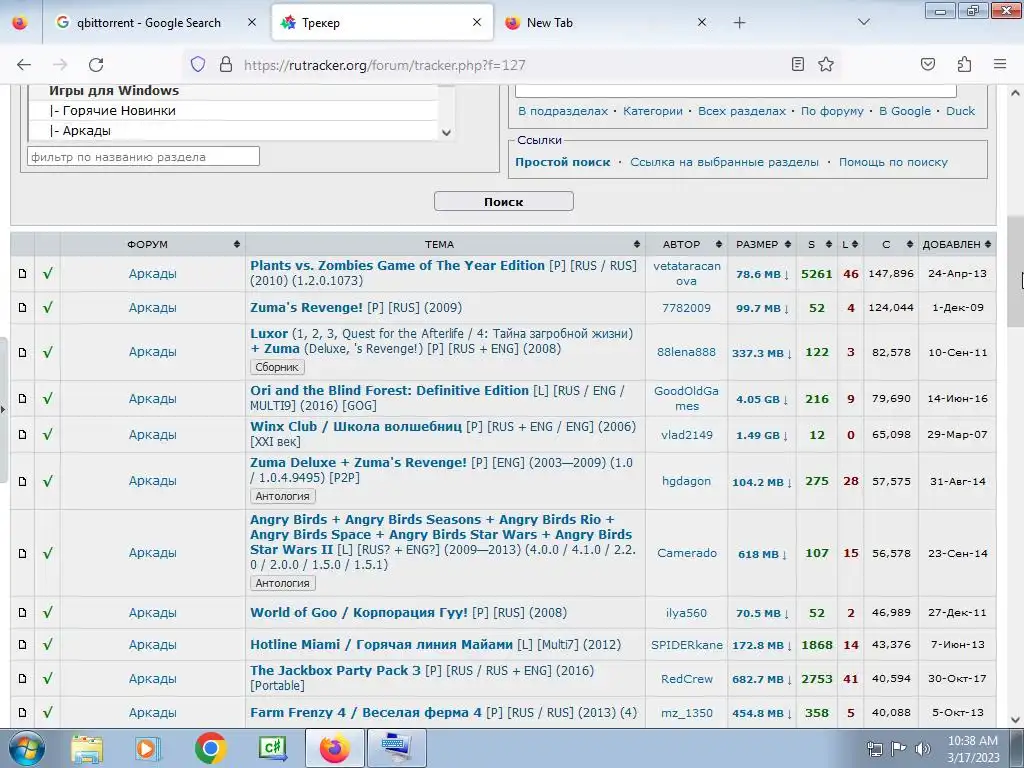Click the Action Center flag icon
Viewport: 1024px width, 768px height.
pyautogui.click(x=899, y=749)
